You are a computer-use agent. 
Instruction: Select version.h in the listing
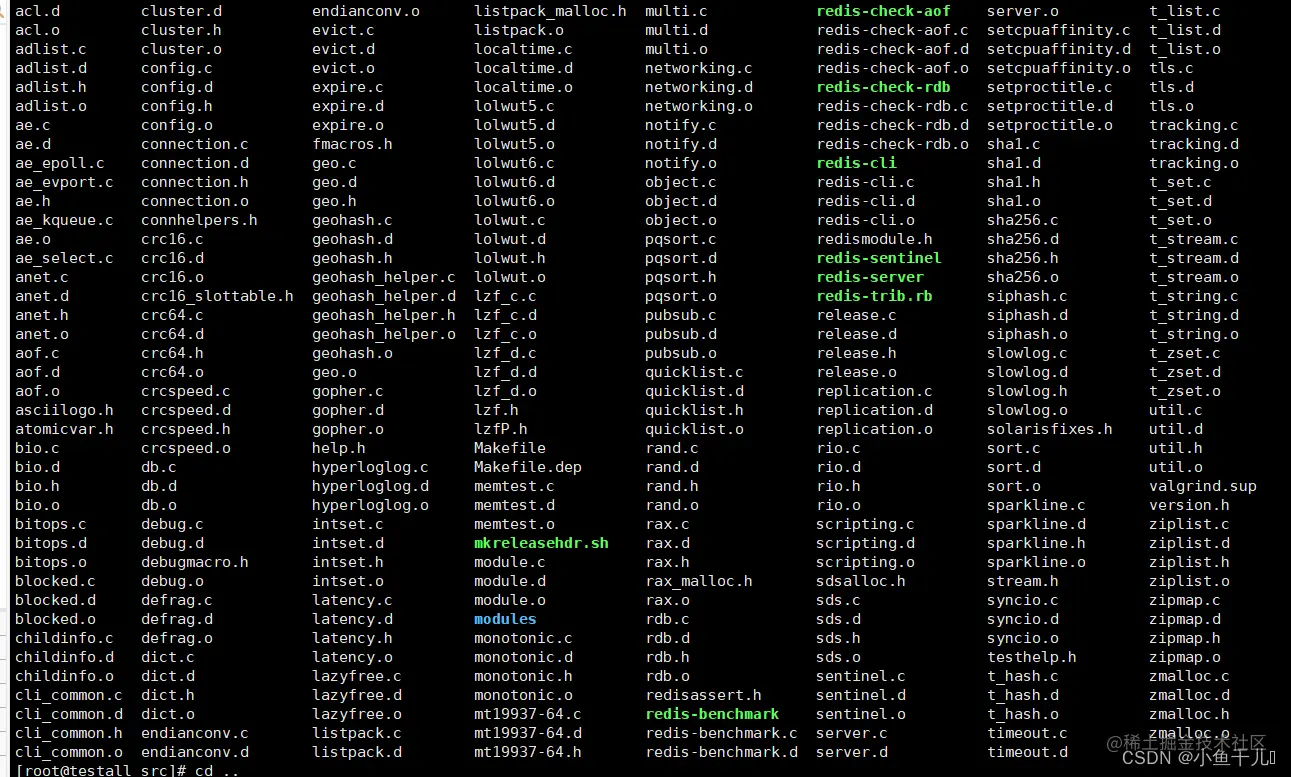[1189, 505]
